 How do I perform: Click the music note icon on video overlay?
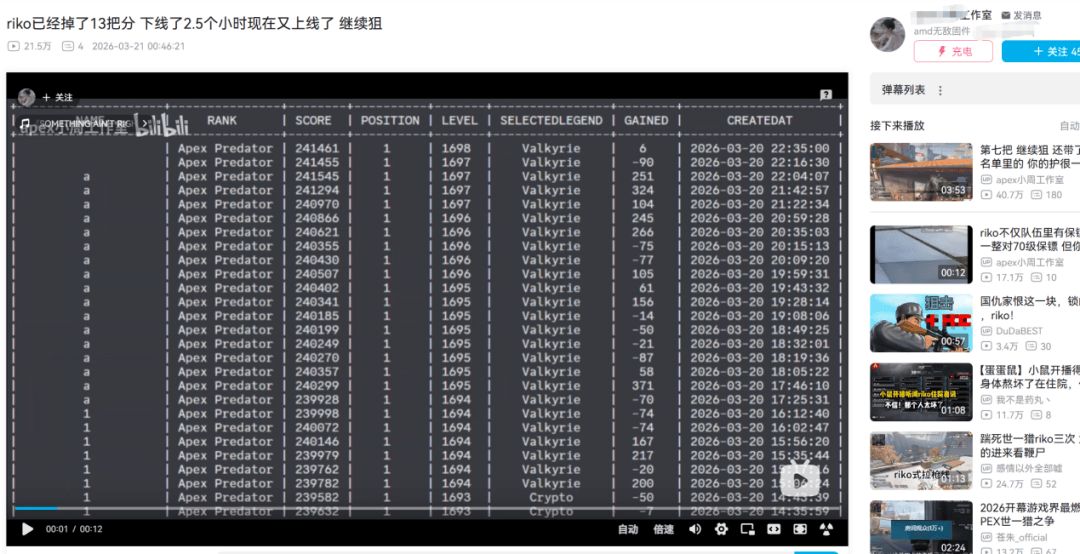click(x=25, y=124)
